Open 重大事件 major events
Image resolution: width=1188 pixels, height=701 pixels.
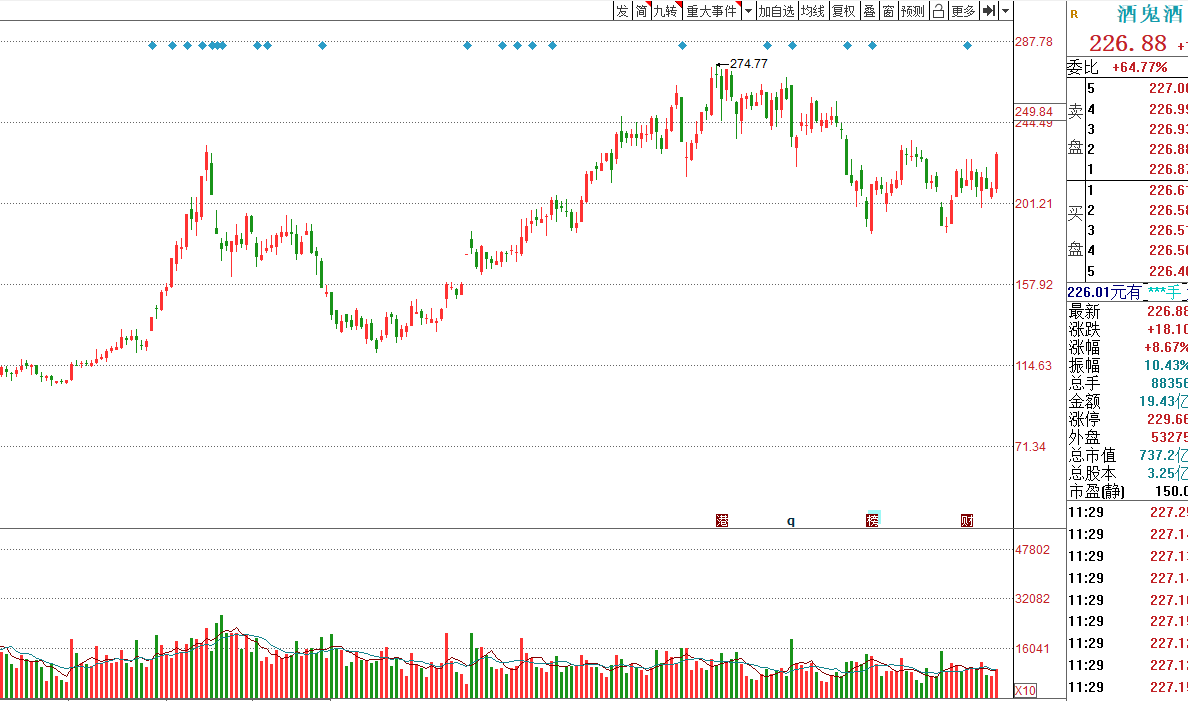click(x=712, y=11)
